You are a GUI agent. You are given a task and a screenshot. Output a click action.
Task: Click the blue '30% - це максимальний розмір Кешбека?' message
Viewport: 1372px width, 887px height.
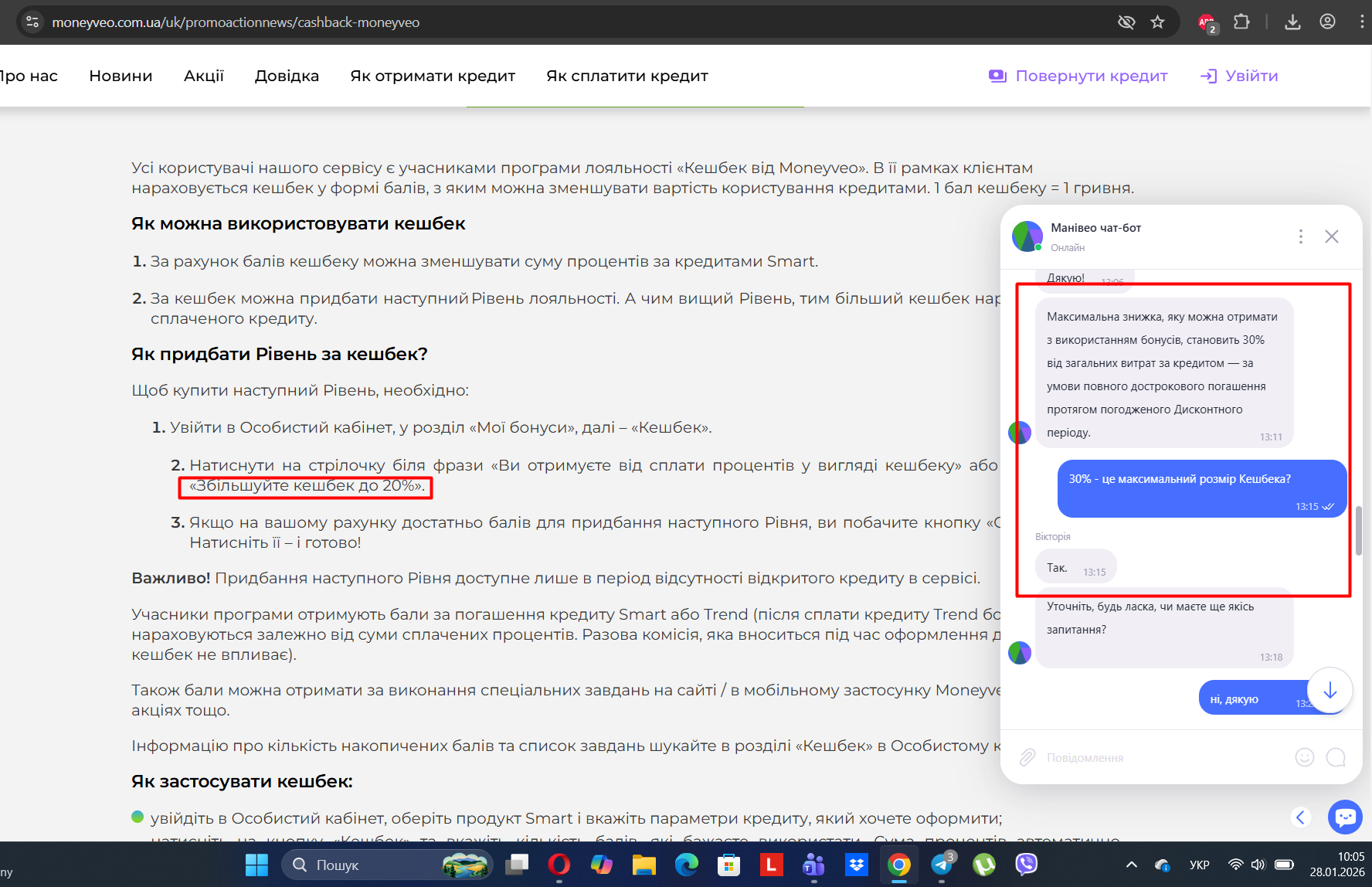(x=1201, y=489)
